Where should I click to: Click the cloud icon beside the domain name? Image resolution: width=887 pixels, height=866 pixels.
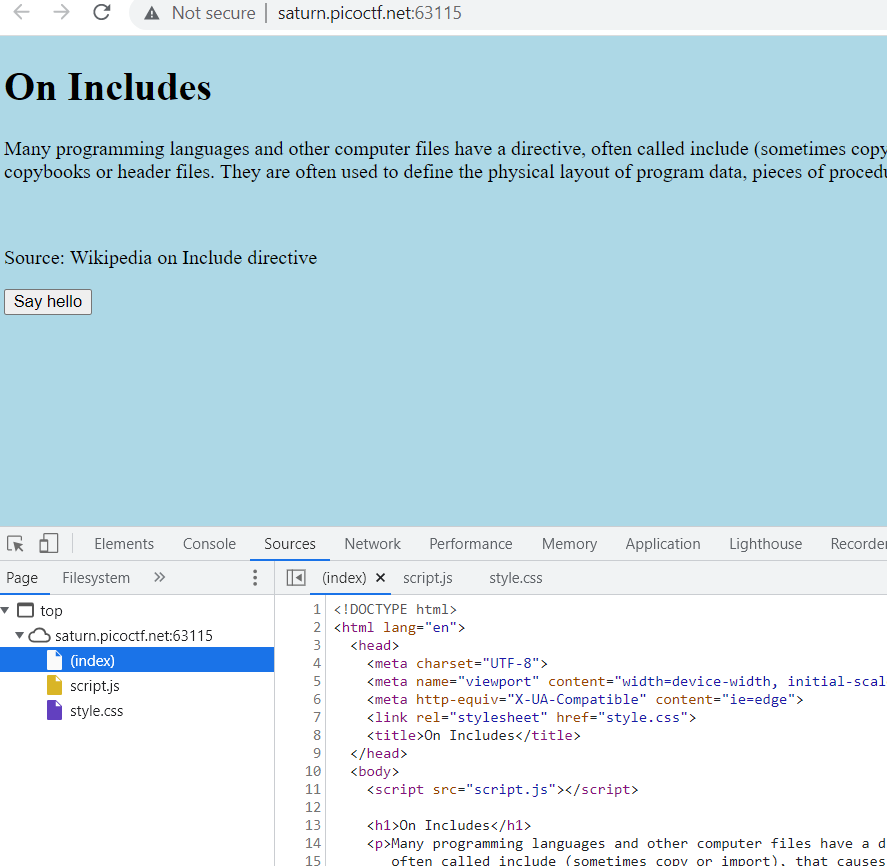pos(40,635)
